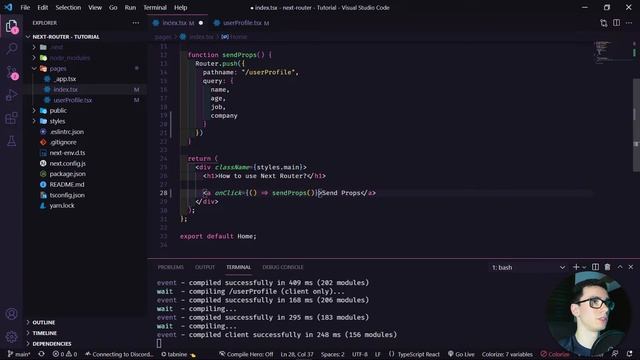
Task: Open .gitignore file
Action: pyautogui.click(x=63, y=142)
